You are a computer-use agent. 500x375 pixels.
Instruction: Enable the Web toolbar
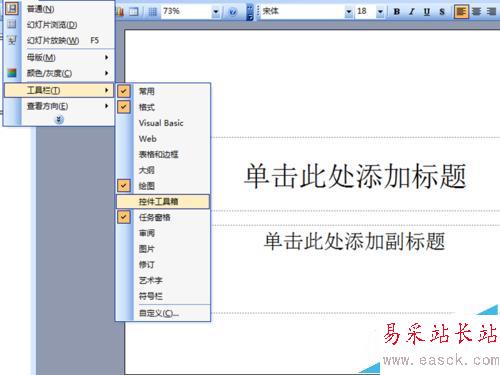163,138
